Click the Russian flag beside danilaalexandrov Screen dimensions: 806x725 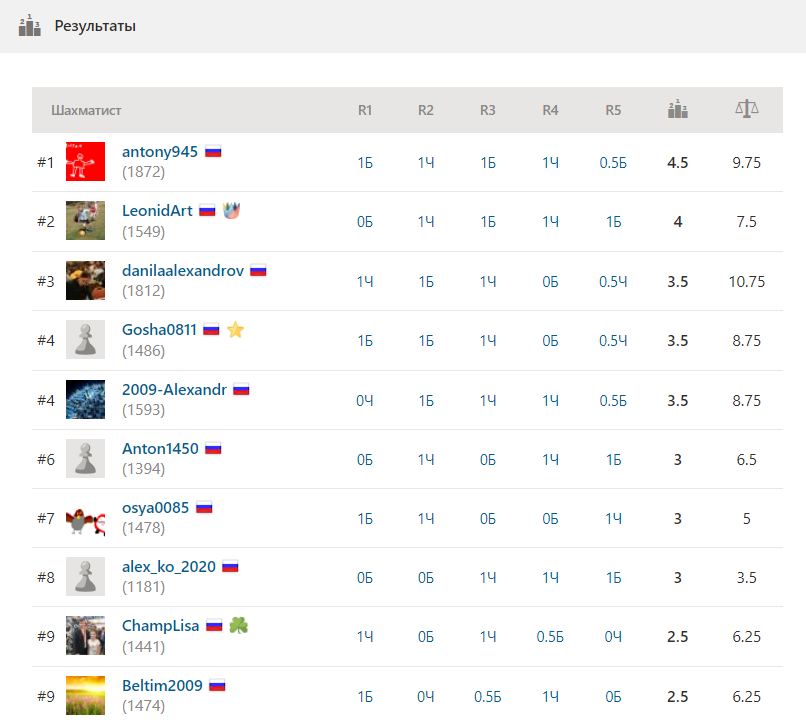[x=258, y=270]
